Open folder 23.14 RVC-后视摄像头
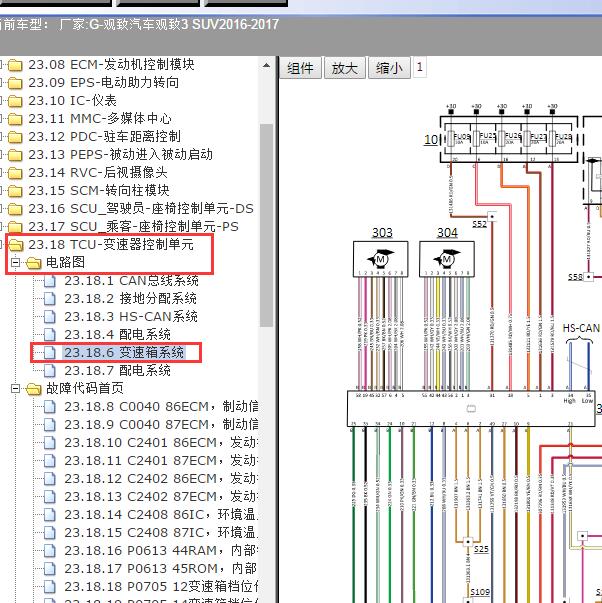This screenshot has width=602, height=603. [x=98, y=173]
